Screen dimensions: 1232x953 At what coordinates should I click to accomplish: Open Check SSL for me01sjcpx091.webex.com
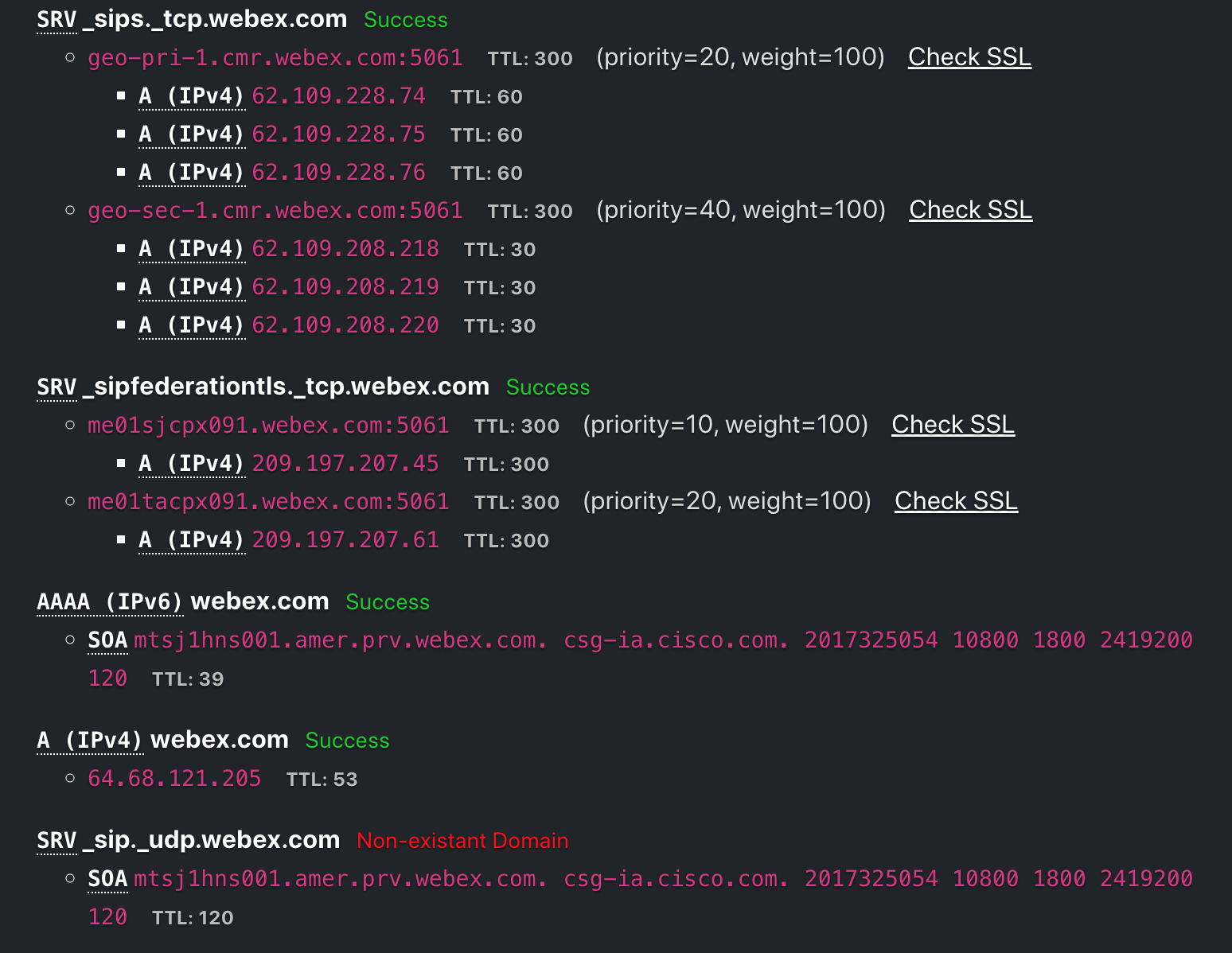pos(953,425)
